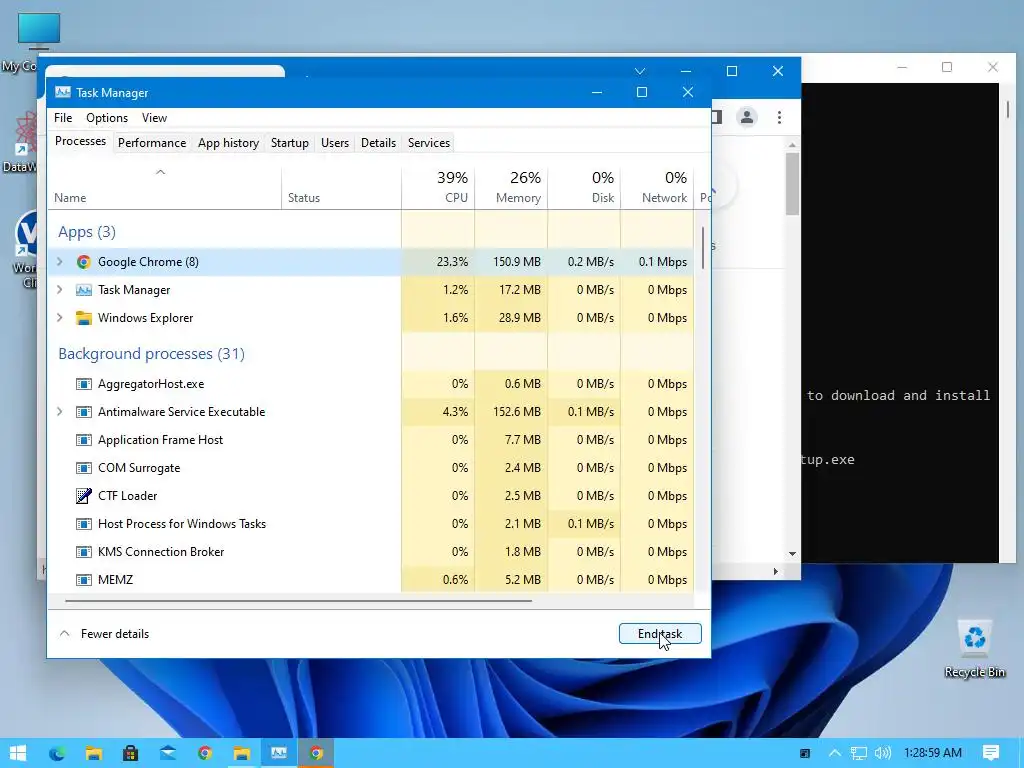This screenshot has height=768, width=1024.
Task: Open Chrome three-dot menu in browser window
Action: (779, 117)
